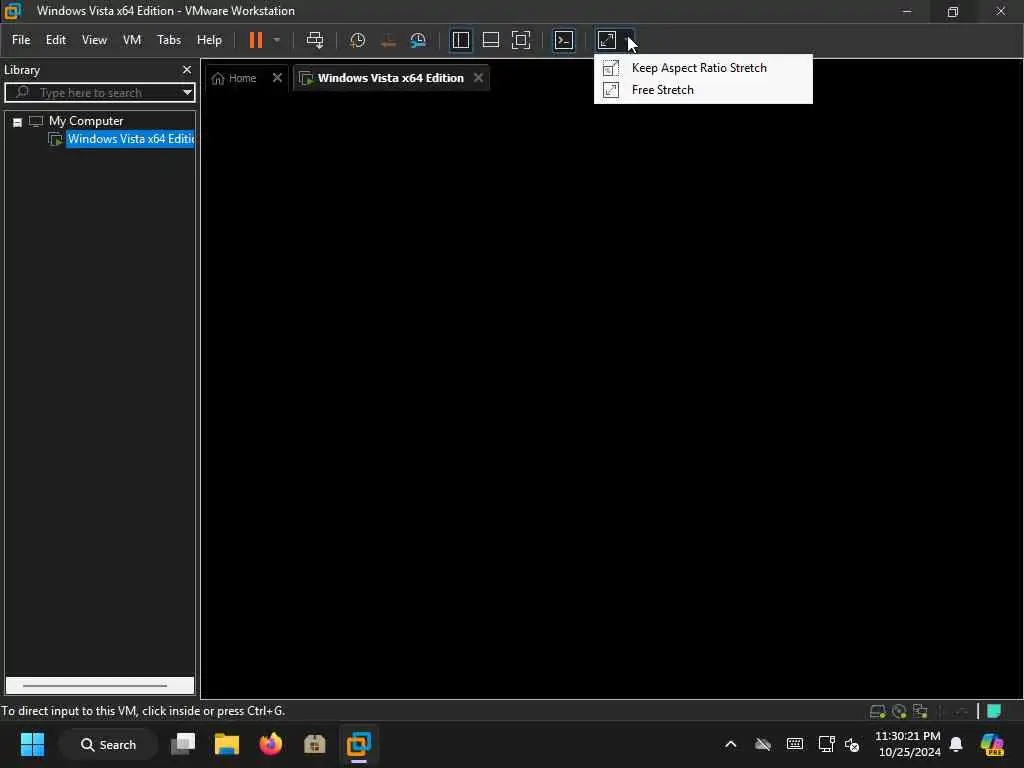Select My Computer in Library tree
The height and width of the screenshot is (768, 1024).
click(x=86, y=121)
